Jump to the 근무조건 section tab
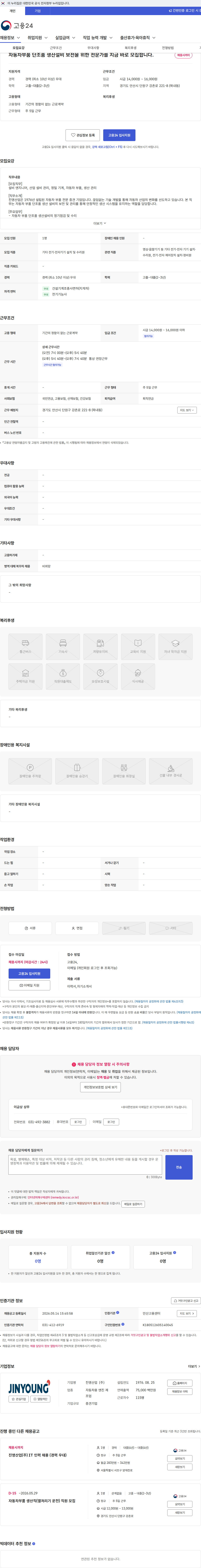Screen dimensions: 201x1568 (x=56, y=48)
